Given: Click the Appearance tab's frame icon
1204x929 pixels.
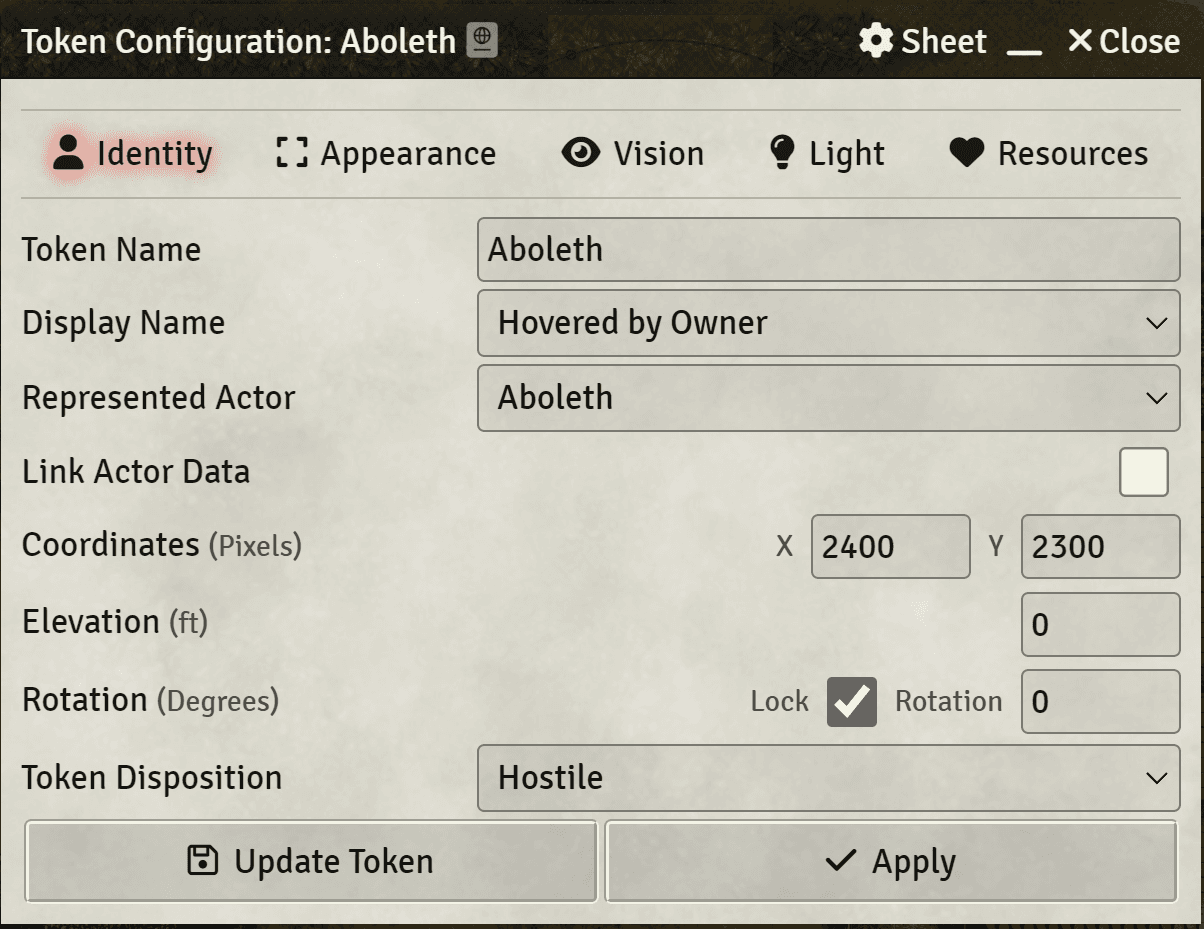Looking at the screenshot, I should pyautogui.click(x=292, y=153).
